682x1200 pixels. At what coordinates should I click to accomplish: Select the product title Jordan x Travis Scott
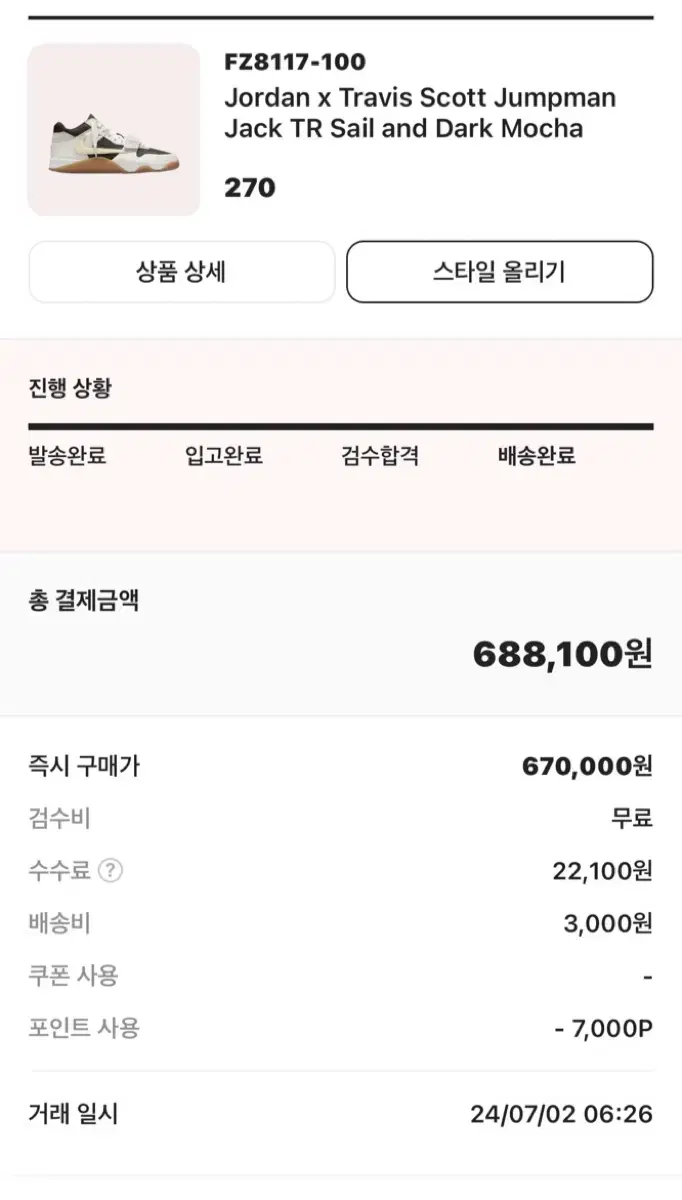[420, 113]
